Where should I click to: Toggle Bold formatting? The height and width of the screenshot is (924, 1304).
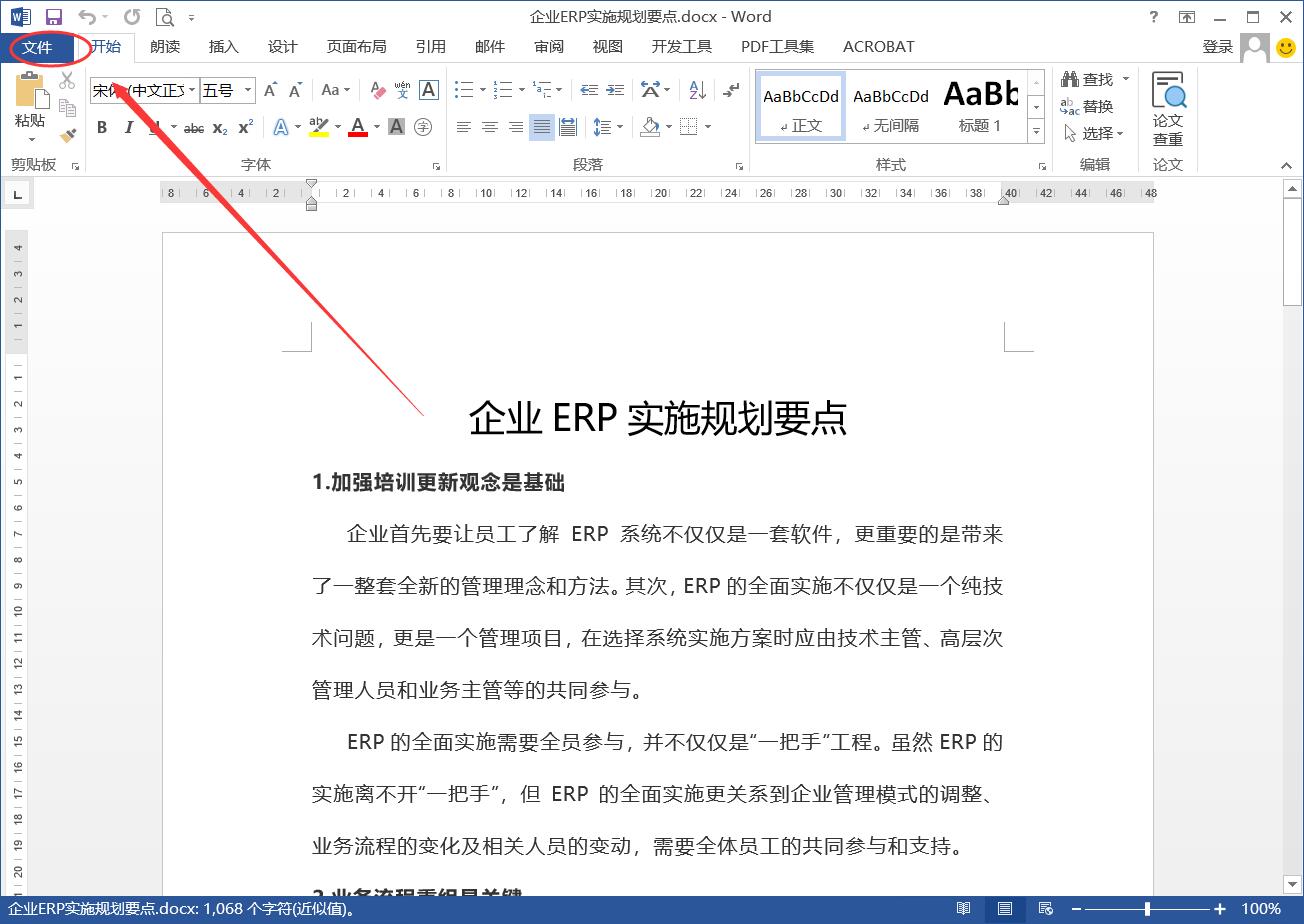coord(102,127)
